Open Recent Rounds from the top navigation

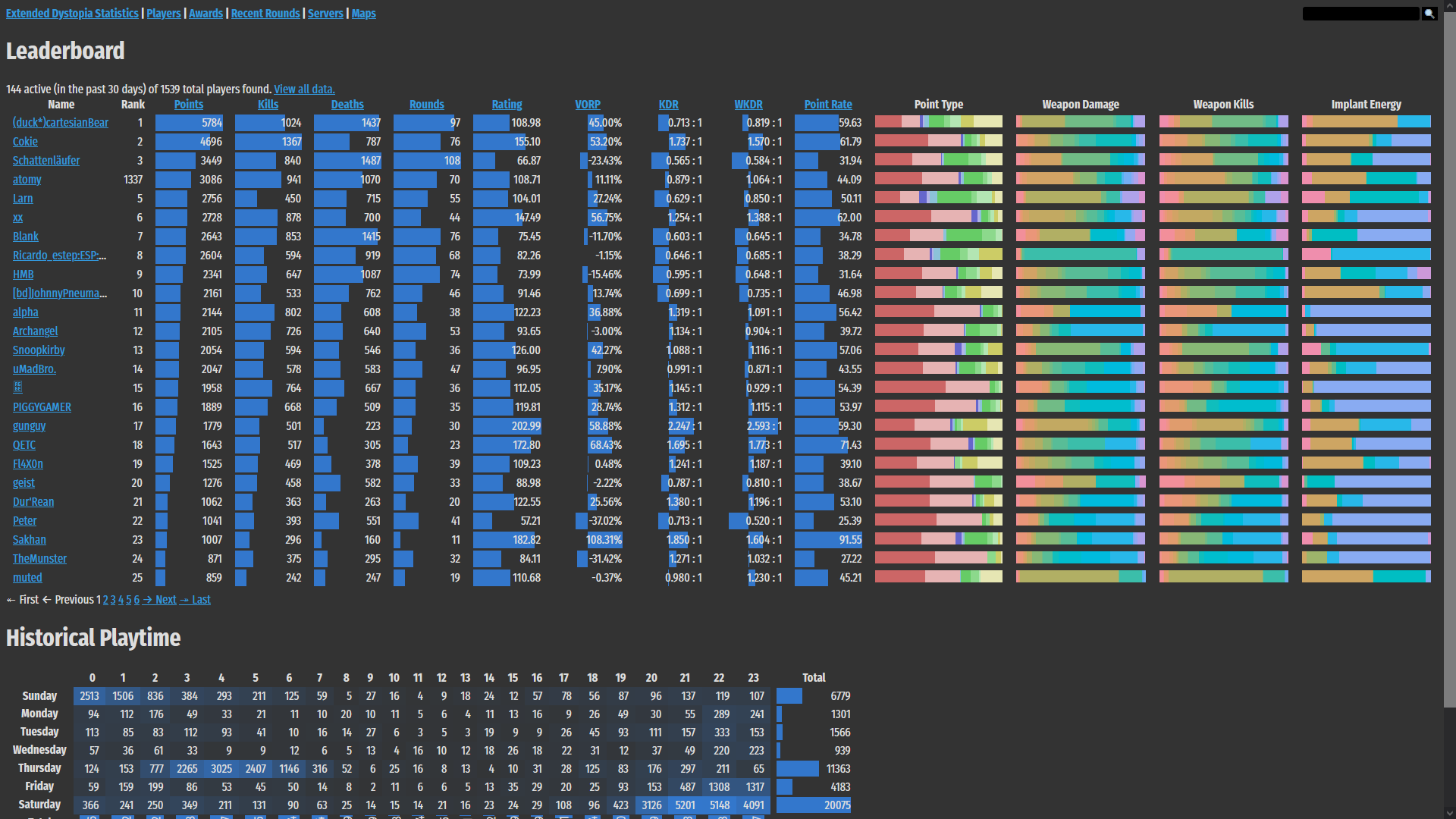[265, 14]
